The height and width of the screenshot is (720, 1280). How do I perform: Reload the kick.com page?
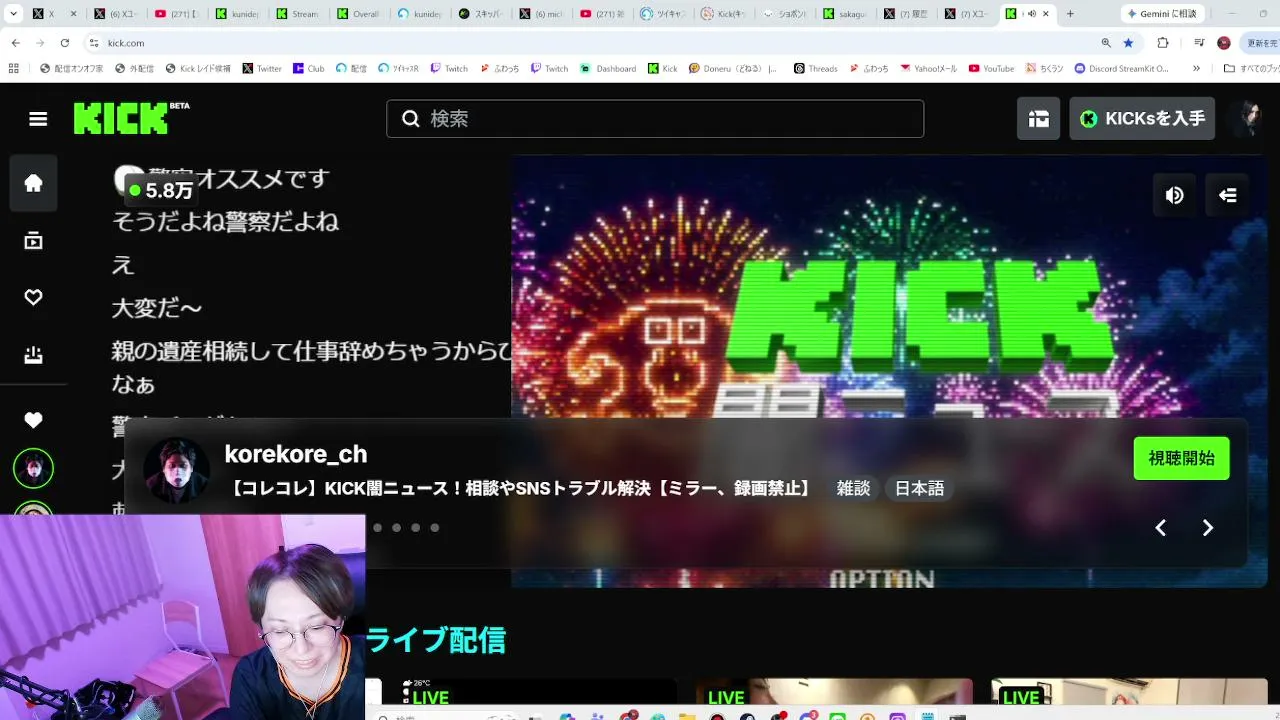pos(65,43)
